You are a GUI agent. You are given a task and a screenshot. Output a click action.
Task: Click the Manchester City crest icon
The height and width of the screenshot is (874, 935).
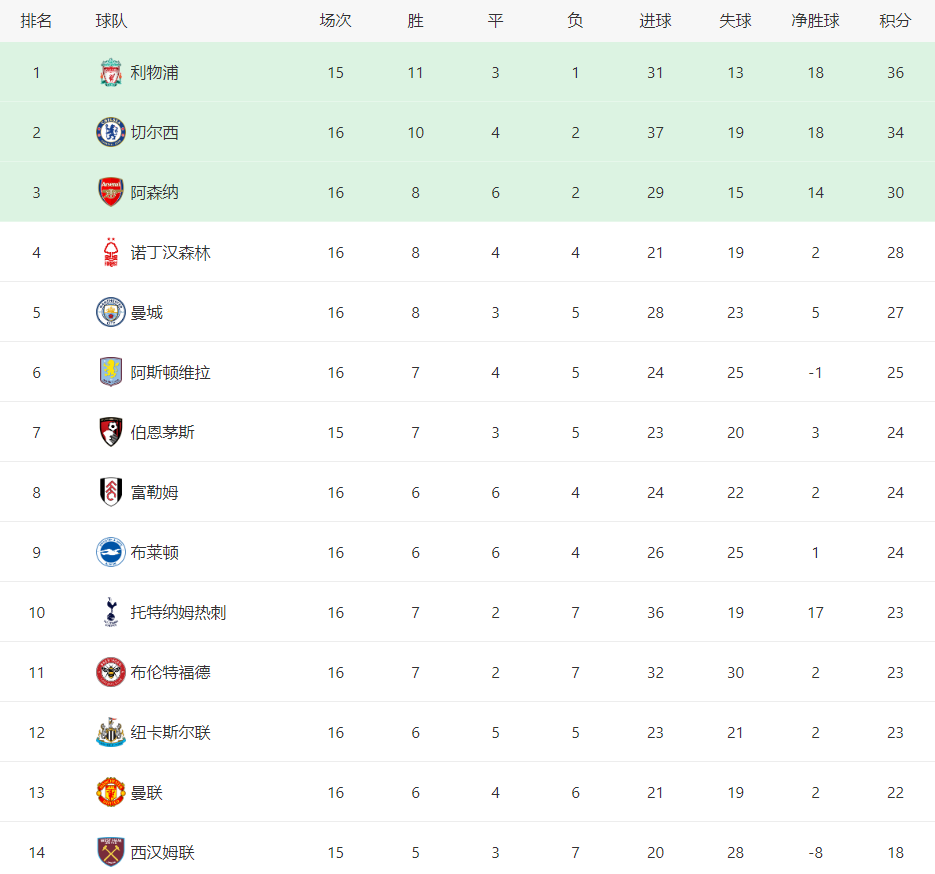(x=110, y=312)
